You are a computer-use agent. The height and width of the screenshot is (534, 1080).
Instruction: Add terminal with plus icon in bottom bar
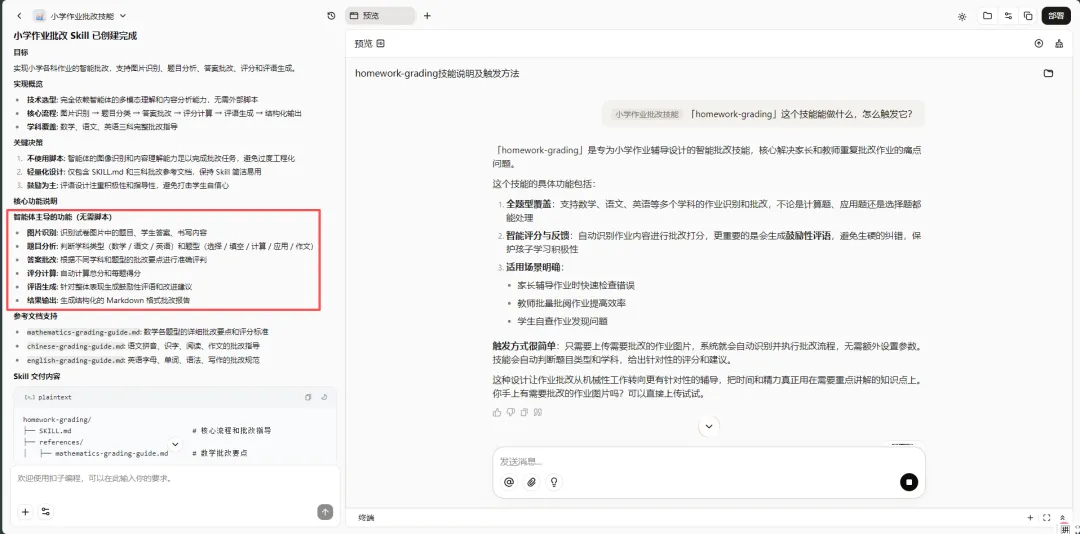coord(1030,517)
